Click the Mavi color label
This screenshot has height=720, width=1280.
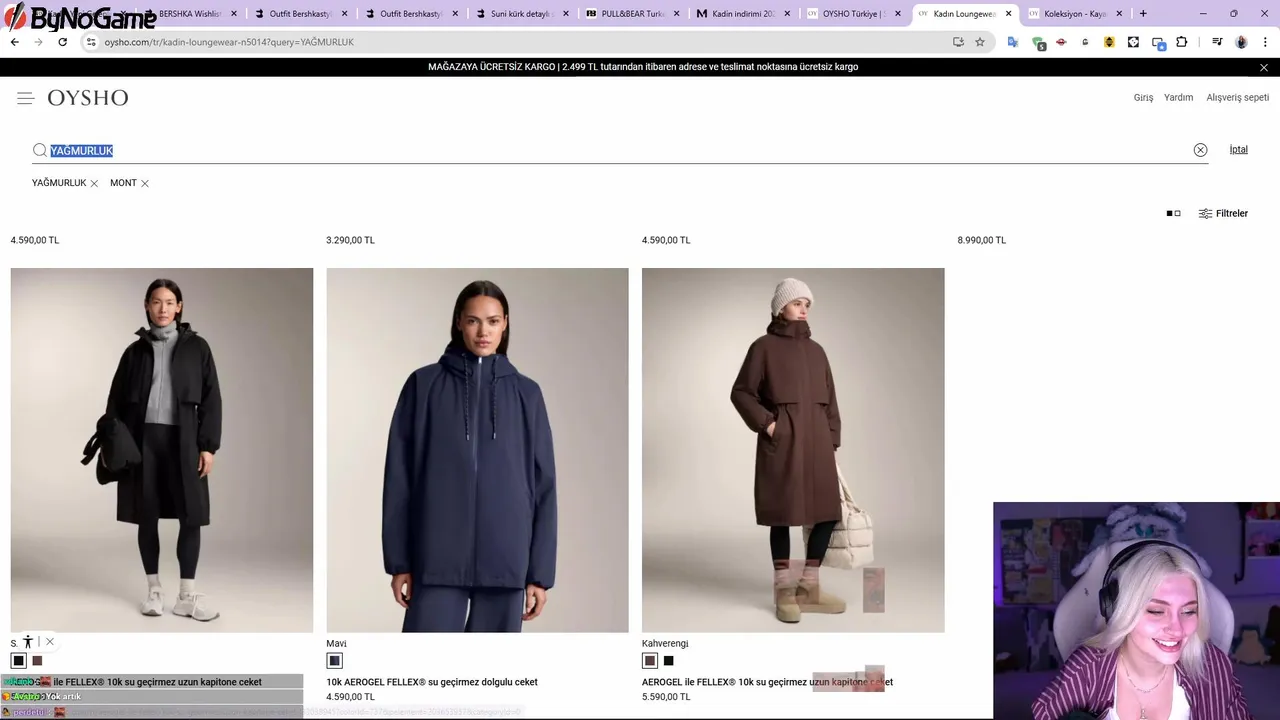click(x=336, y=644)
